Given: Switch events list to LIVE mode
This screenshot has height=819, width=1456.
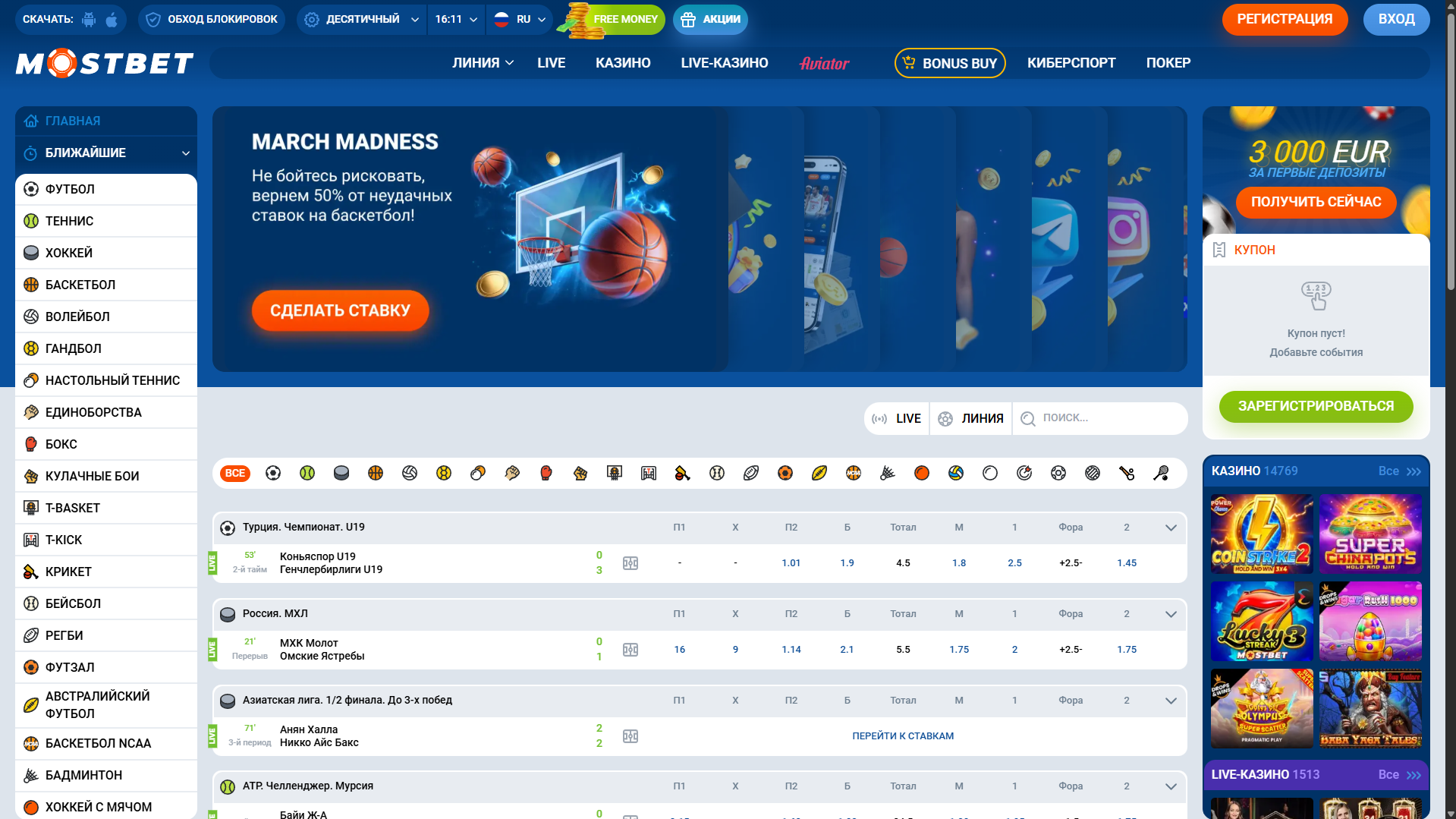Looking at the screenshot, I should pyautogui.click(x=897, y=418).
